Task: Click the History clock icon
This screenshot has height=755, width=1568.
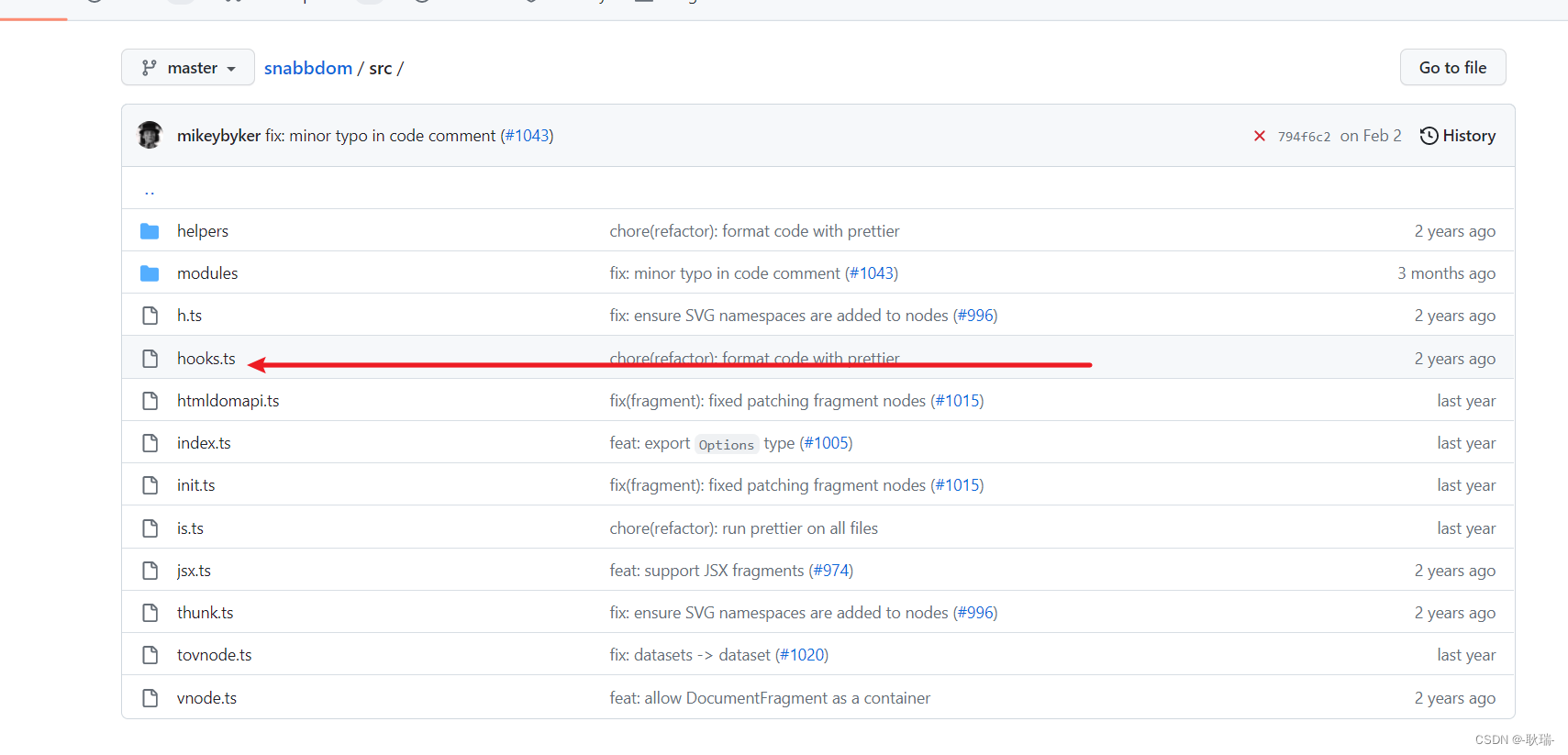Action: [x=1429, y=136]
